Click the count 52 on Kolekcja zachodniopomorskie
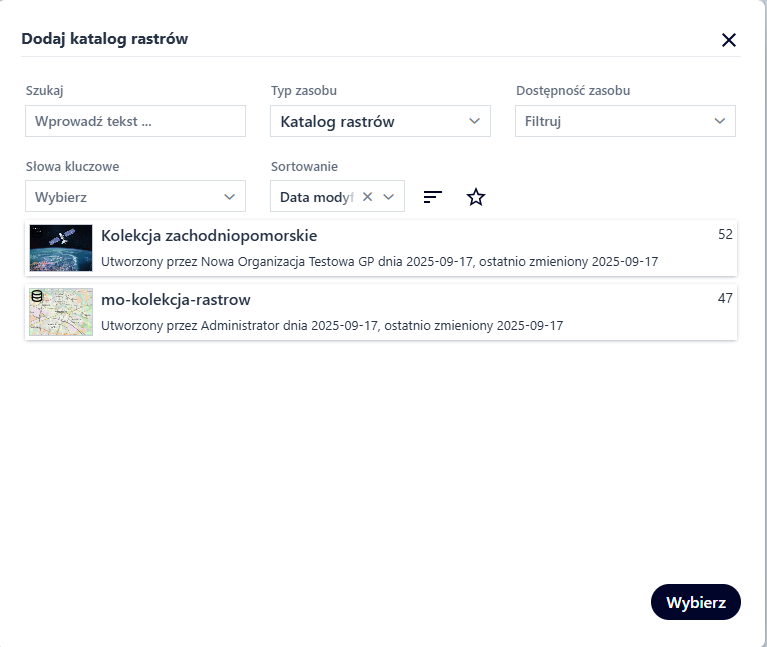This screenshot has width=767, height=647. (725, 234)
